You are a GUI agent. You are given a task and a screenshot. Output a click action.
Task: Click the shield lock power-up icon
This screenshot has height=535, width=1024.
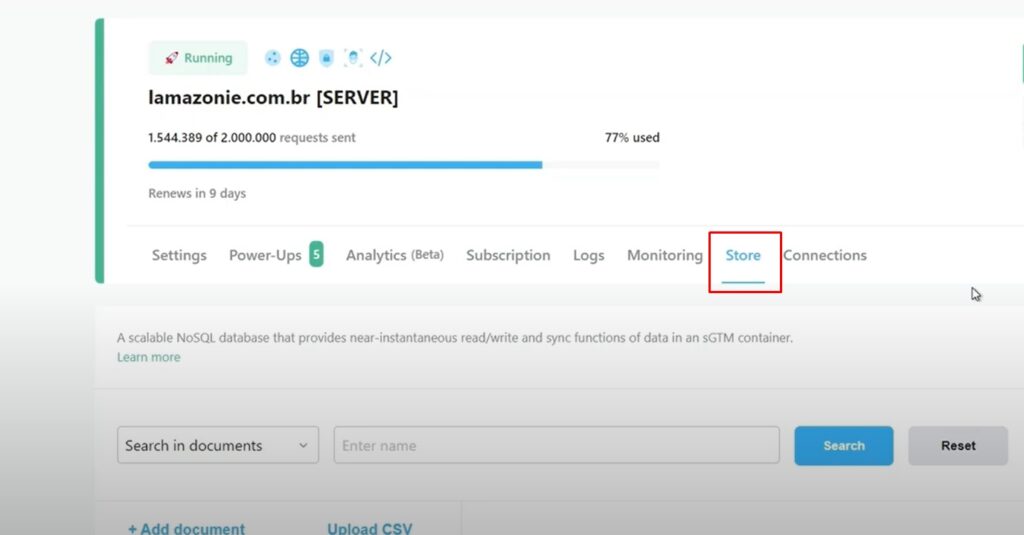click(326, 58)
